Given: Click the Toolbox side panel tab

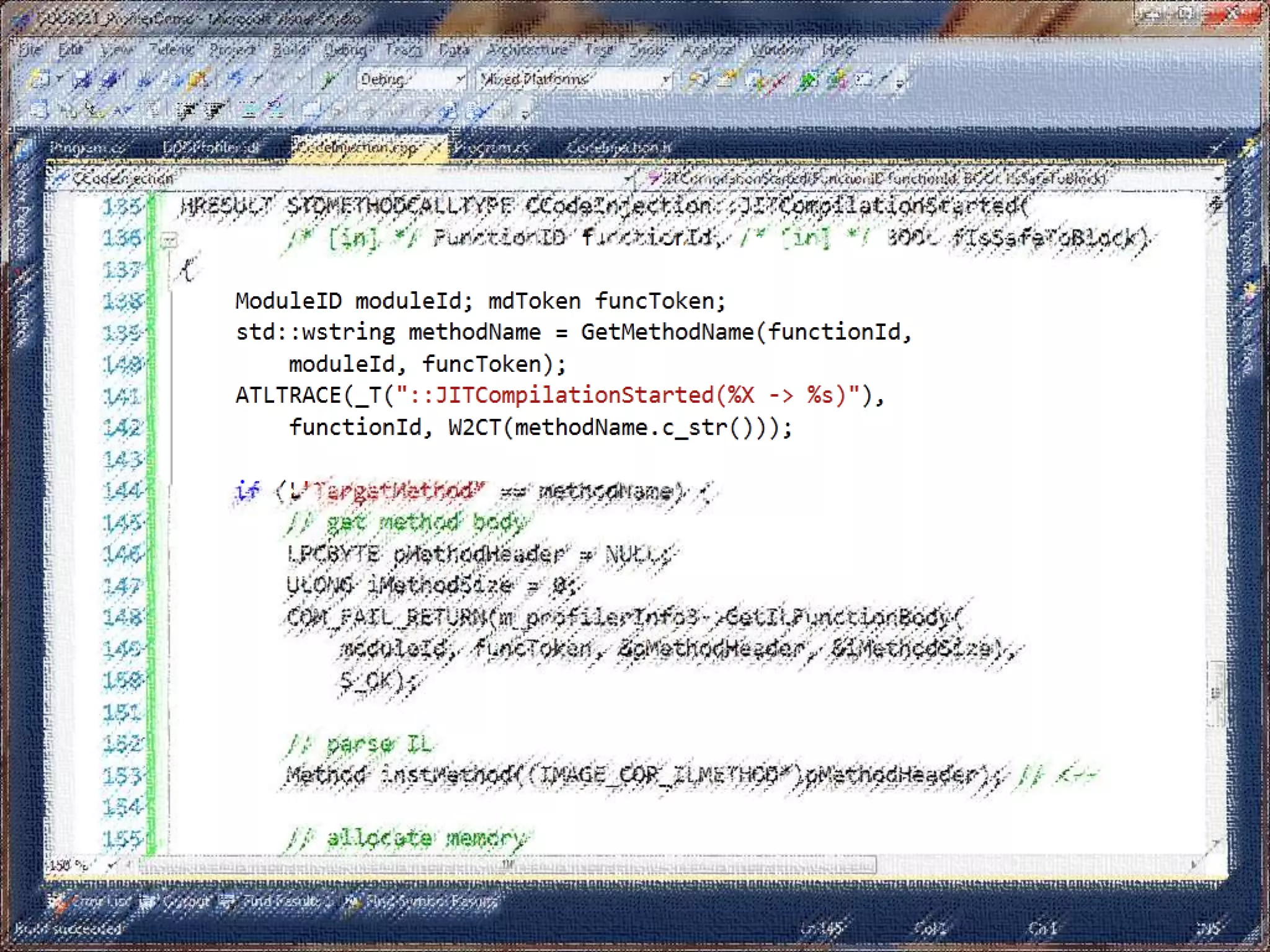Looking at the screenshot, I should [20, 307].
